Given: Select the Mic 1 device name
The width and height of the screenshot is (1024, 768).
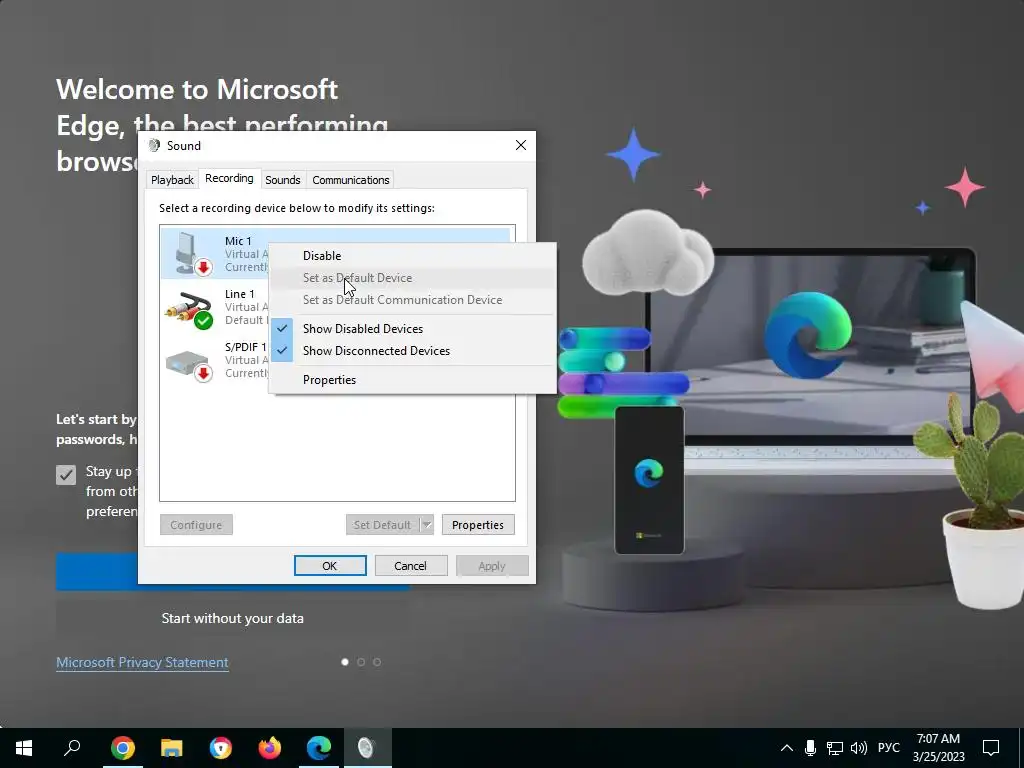Looking at the screenshot, I should [238, 241].
